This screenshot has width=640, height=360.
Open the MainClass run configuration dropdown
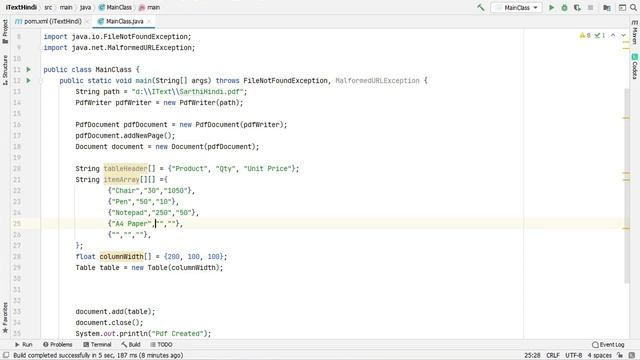tap(516, 7)
